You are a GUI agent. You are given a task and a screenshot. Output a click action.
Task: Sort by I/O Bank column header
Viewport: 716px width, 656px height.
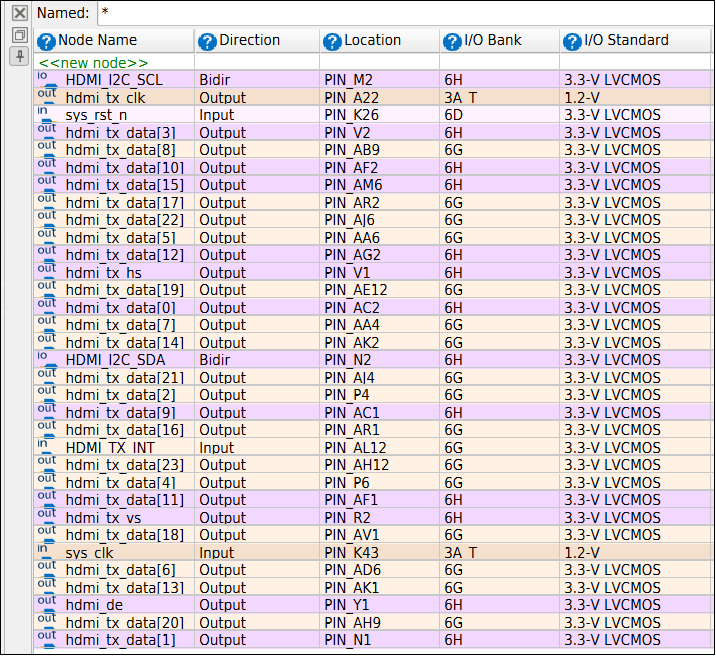500,41
